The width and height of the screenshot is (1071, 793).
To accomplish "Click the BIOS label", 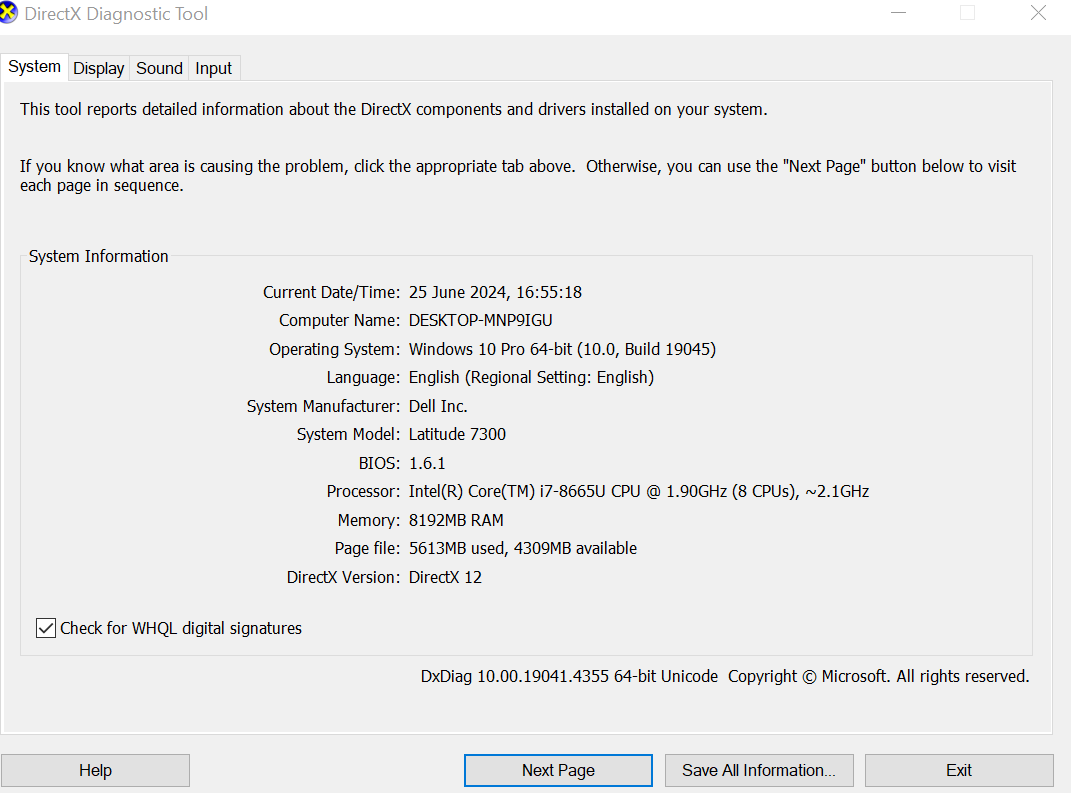I will coord(379,463).
